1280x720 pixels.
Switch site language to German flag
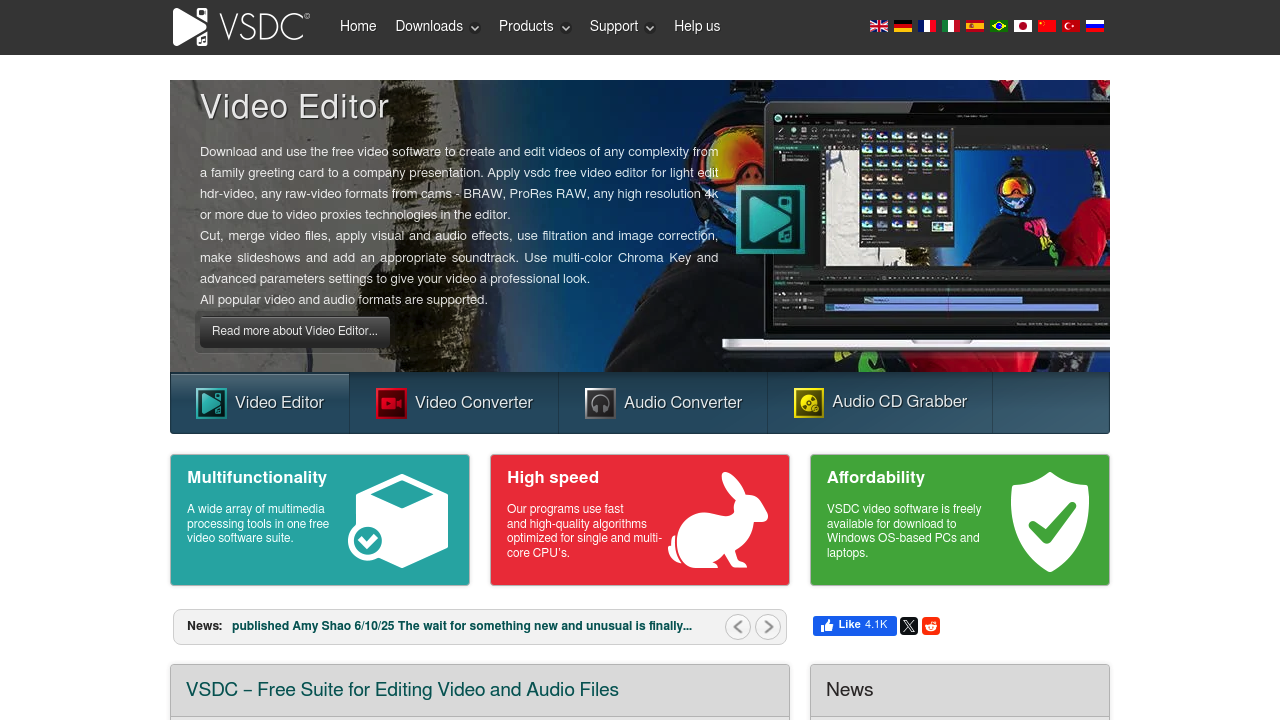[x=903, y=26]
